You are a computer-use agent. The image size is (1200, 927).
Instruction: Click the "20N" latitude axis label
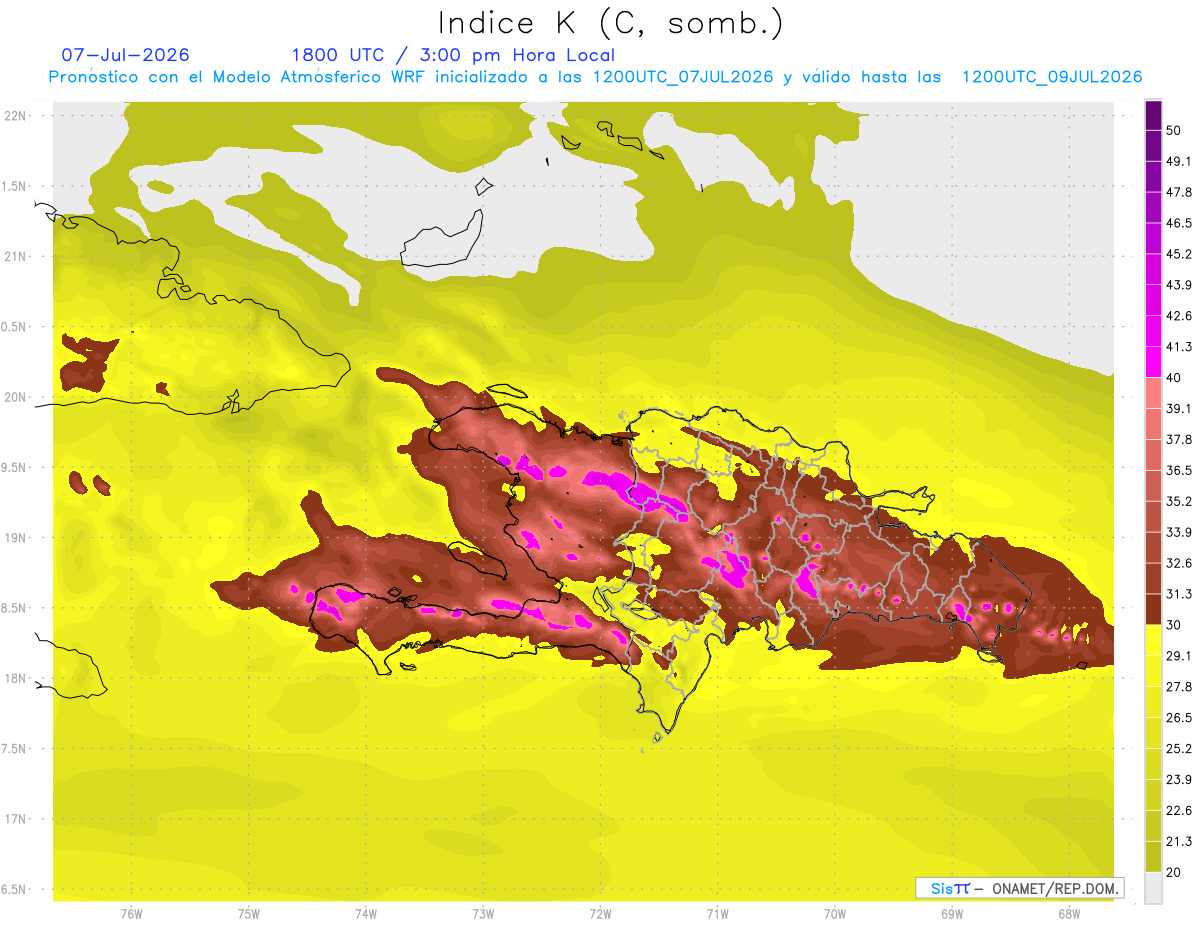coord(16,397)
